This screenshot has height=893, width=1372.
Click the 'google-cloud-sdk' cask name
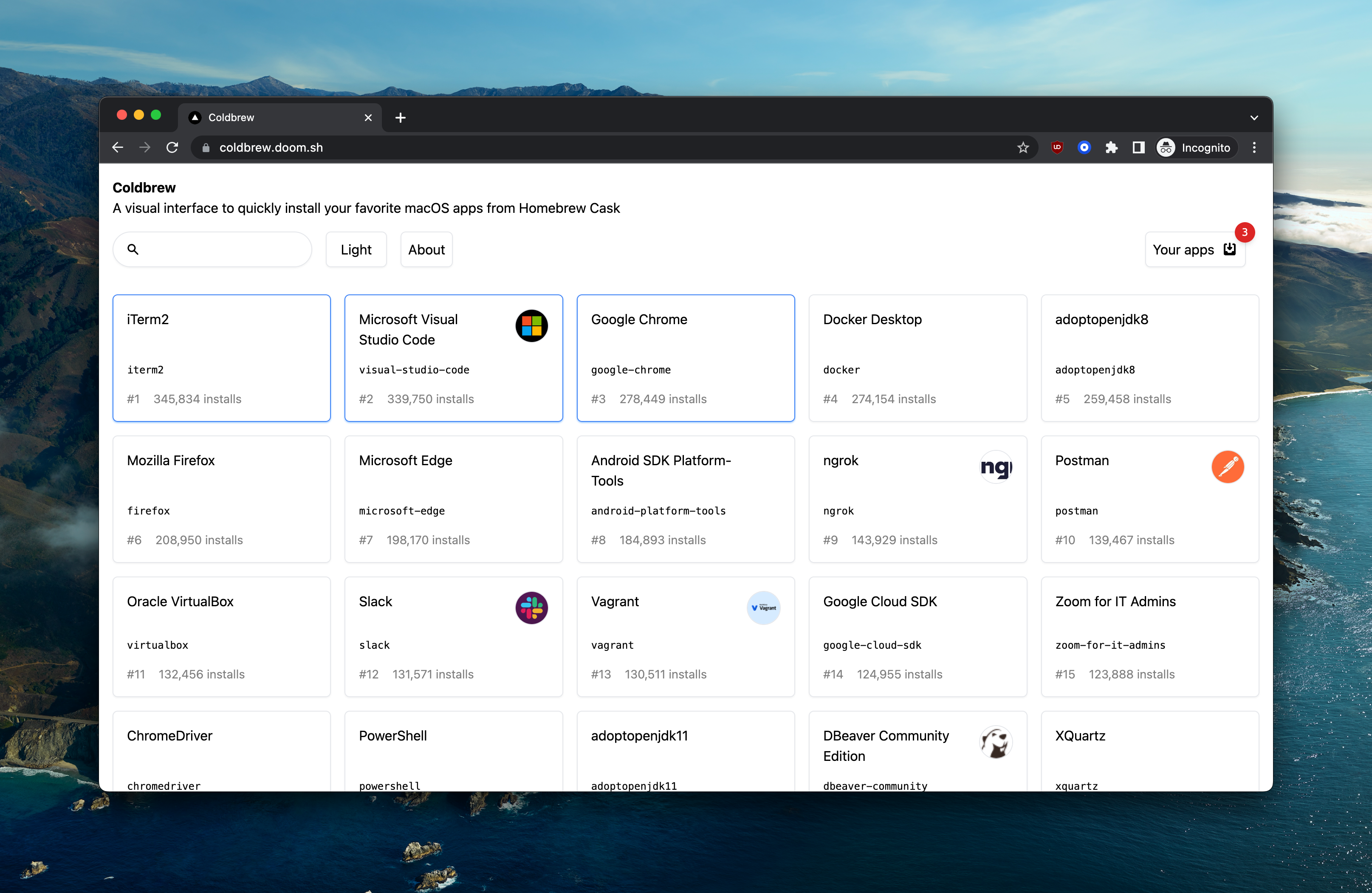(872, 645)
